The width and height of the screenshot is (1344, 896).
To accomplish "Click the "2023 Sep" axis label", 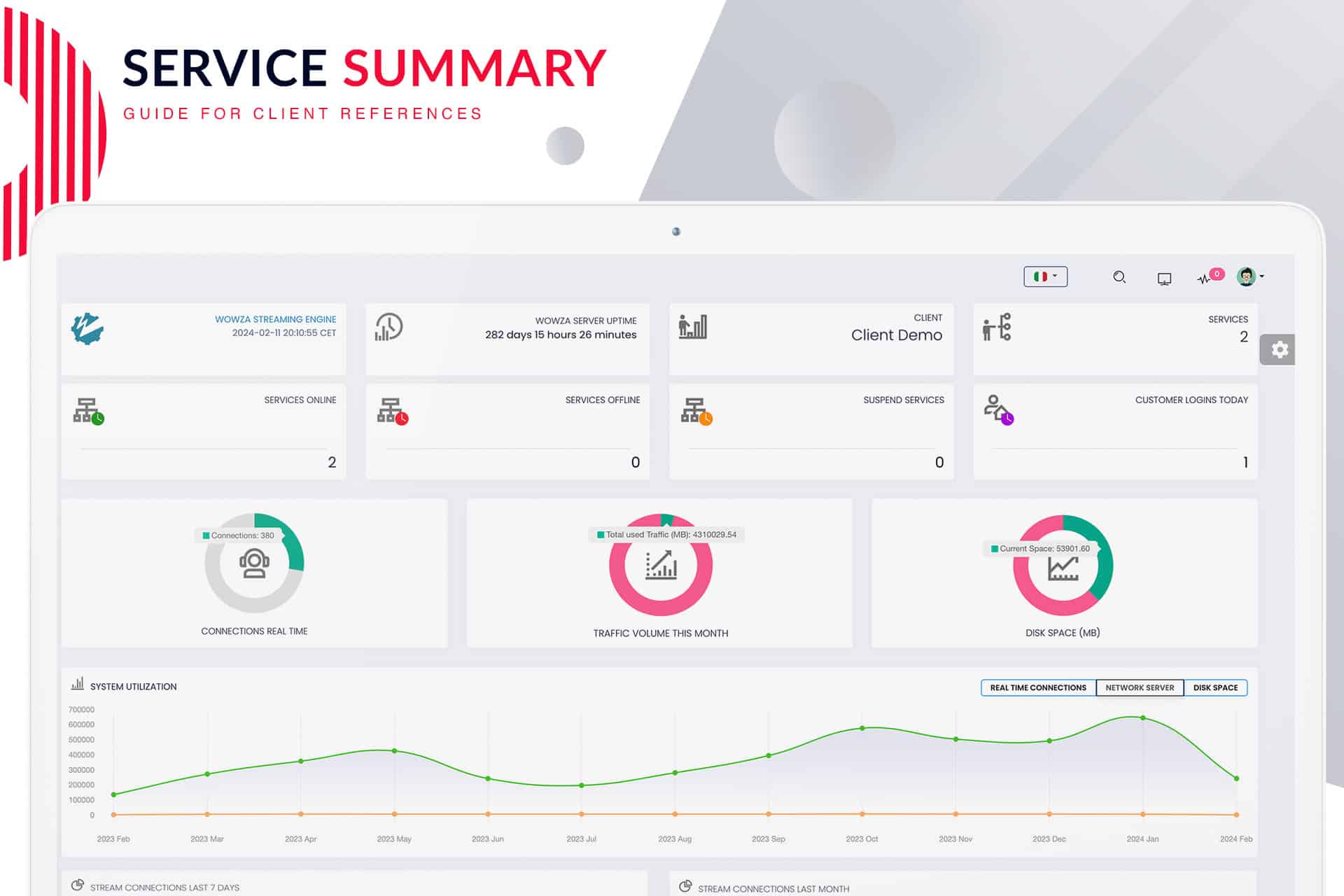I will pyautogui.click(x=769, y=839).
